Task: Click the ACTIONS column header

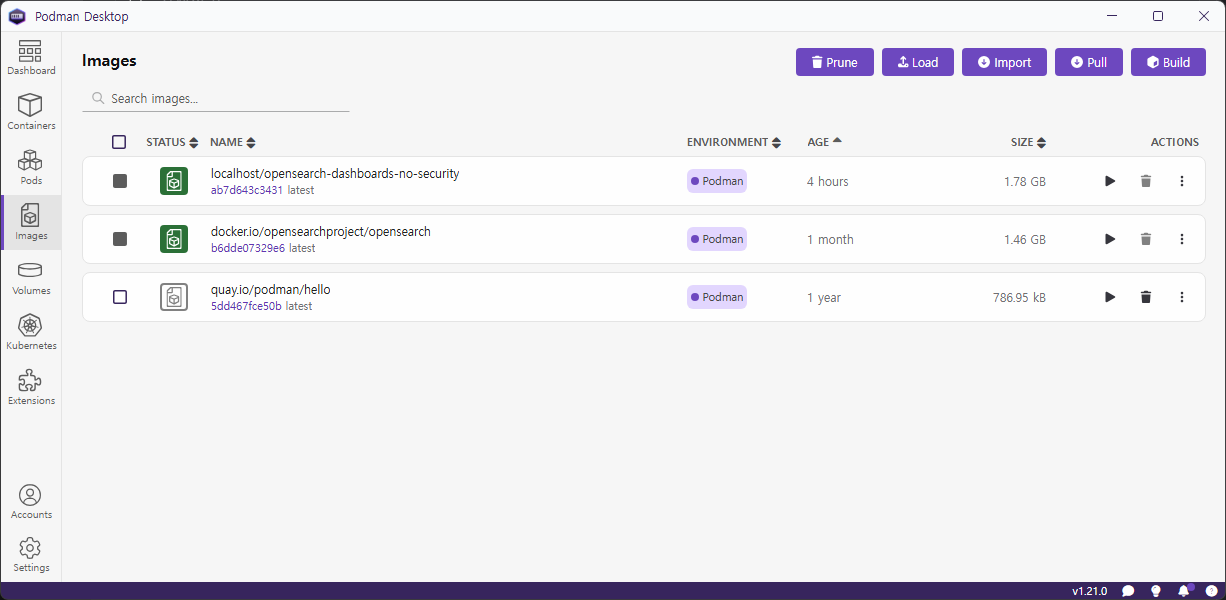Action: 1175,142
